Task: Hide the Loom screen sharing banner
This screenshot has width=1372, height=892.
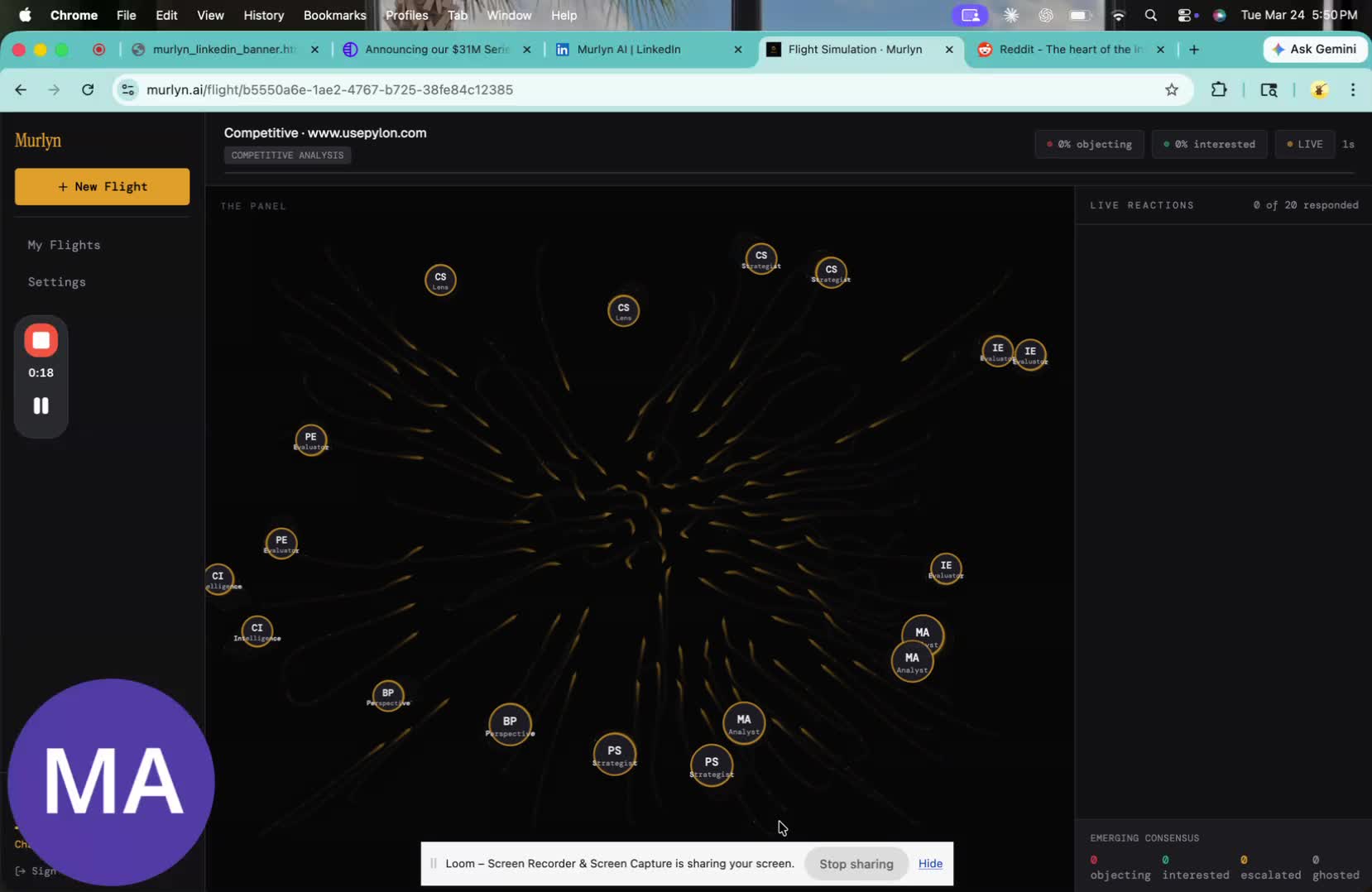Action: [x=930, y=864]
